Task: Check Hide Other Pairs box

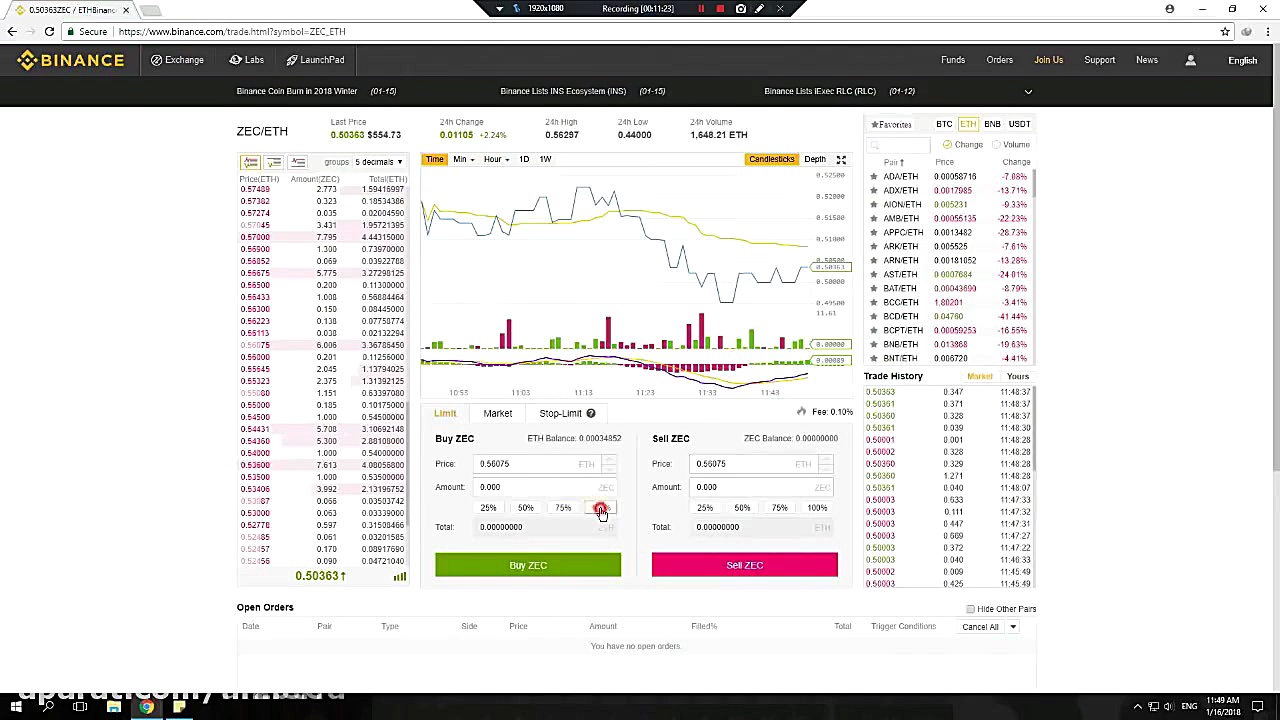Action: [x=970, y=609]
